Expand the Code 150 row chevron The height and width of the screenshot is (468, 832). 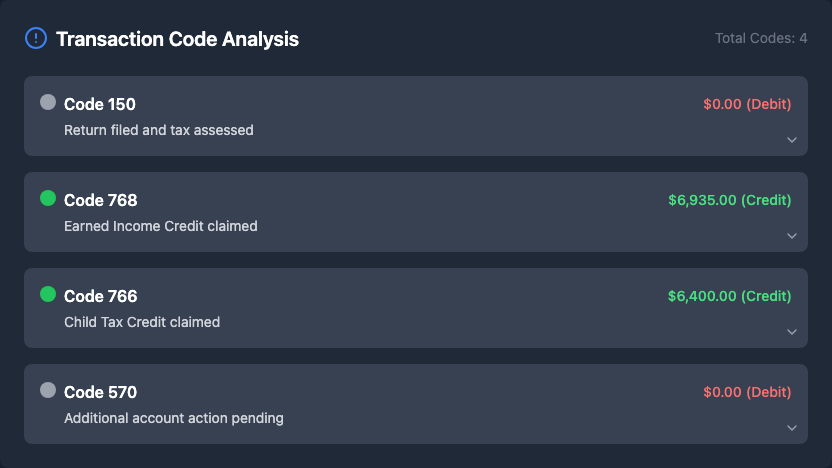(792, 140)
